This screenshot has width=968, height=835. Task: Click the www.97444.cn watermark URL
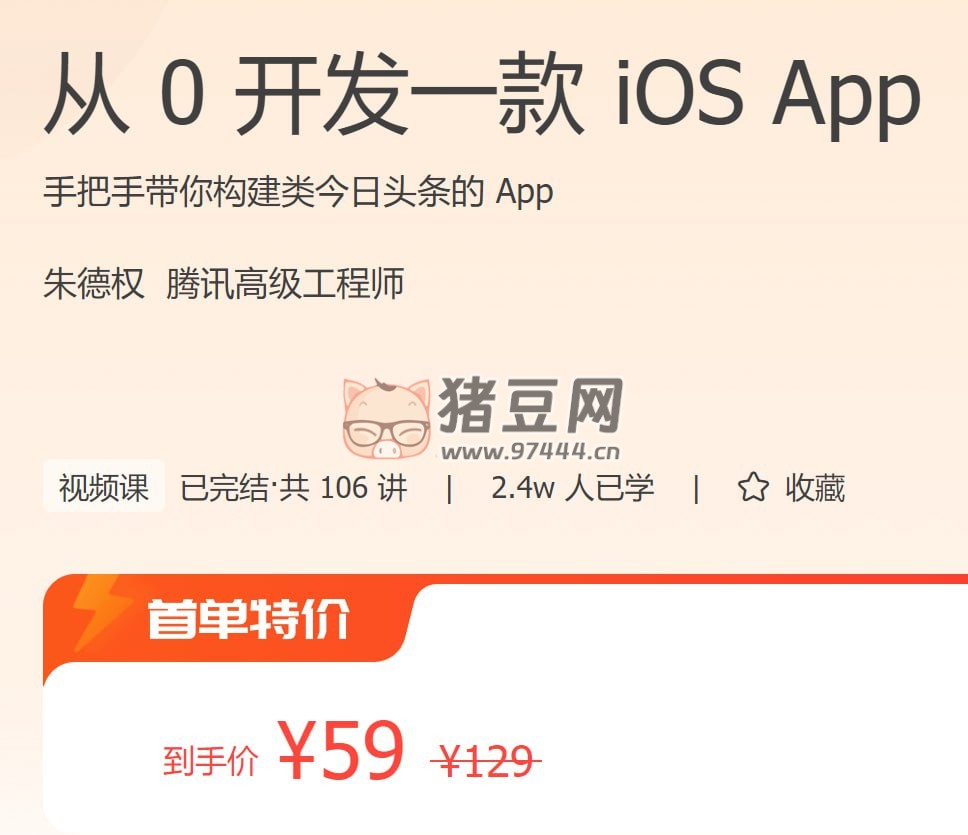[x=530, y=451]
